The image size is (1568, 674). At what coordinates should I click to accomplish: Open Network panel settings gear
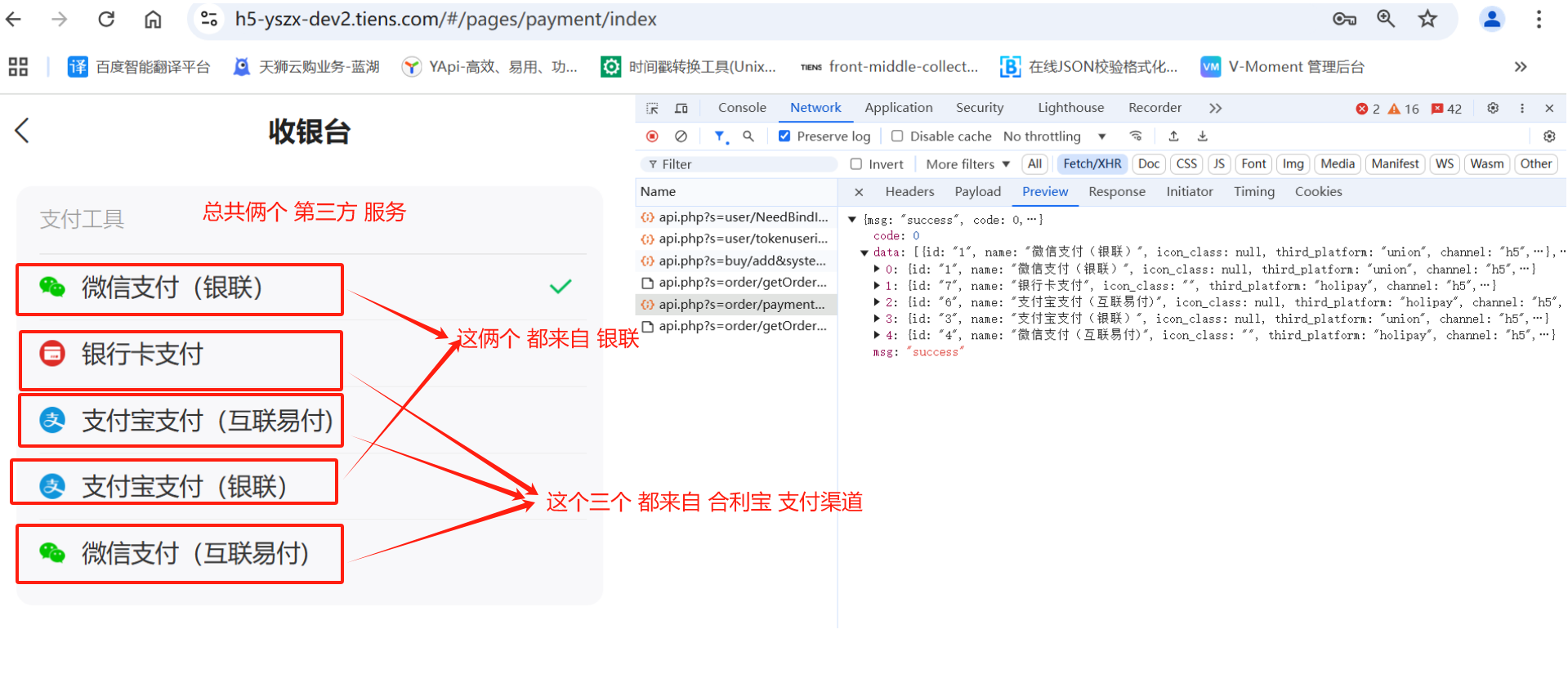pos(1549,136)
